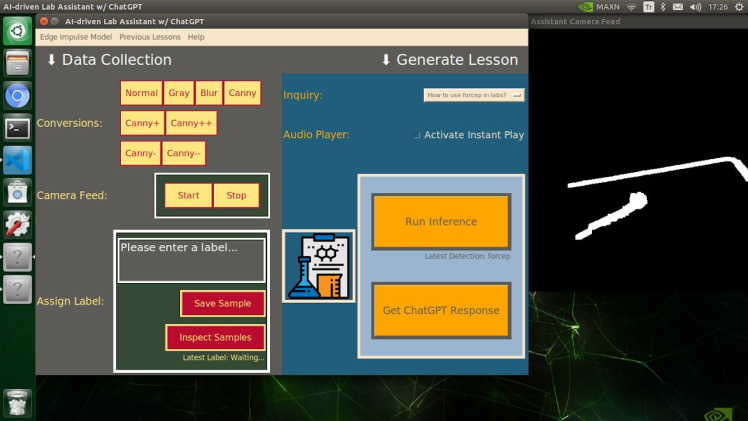
Task: Launch Chromium browser from the dock
Action: [x=17, y=96]
